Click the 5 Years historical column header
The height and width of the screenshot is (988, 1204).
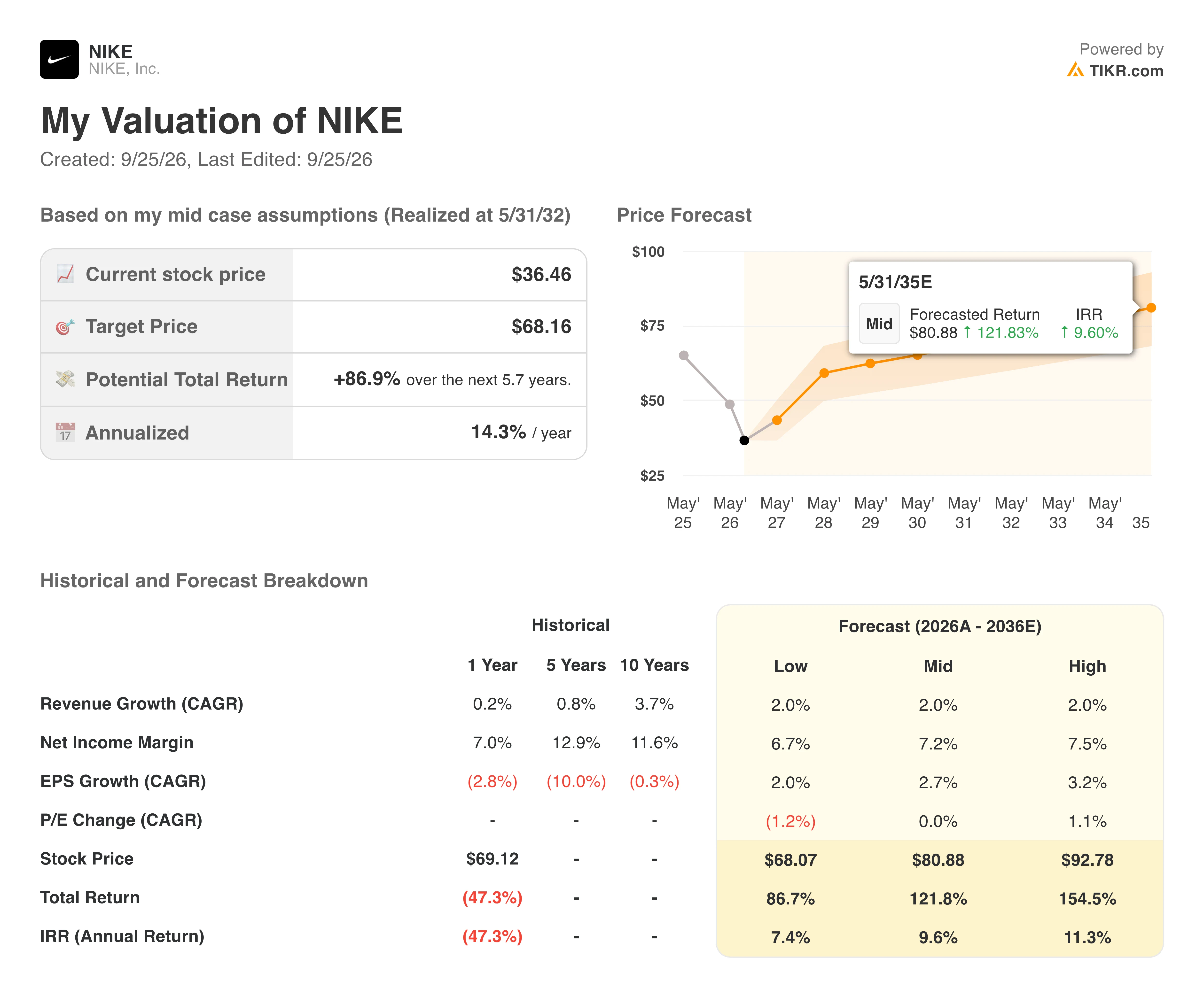(576, 665)
